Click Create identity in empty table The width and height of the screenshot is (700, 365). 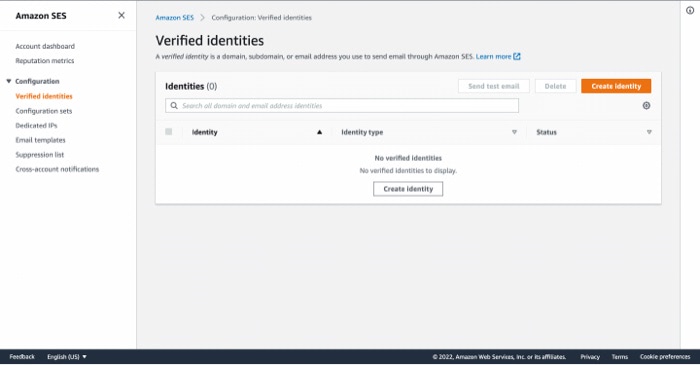click(408, 189)
